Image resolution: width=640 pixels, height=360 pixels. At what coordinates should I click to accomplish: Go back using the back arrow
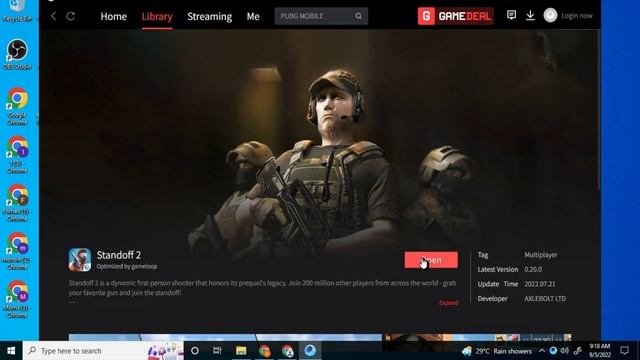point(53,16)
